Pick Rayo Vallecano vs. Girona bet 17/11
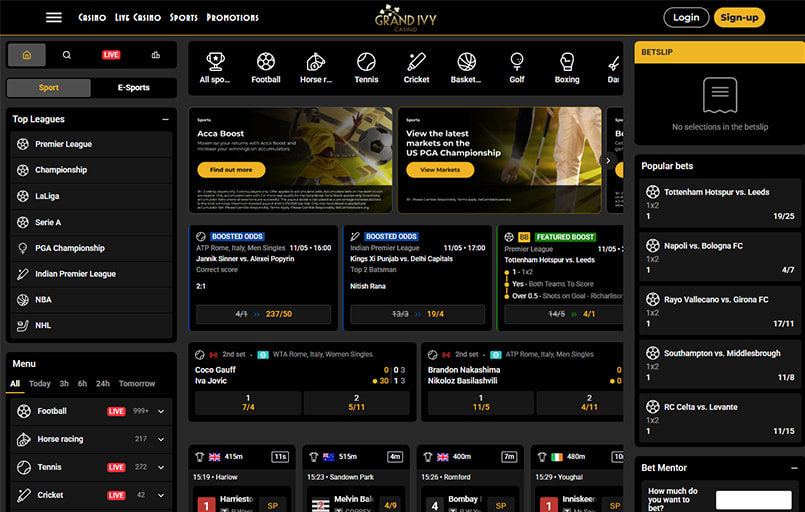This screenshot has width=805, height=512. click(x=720, y=311)
